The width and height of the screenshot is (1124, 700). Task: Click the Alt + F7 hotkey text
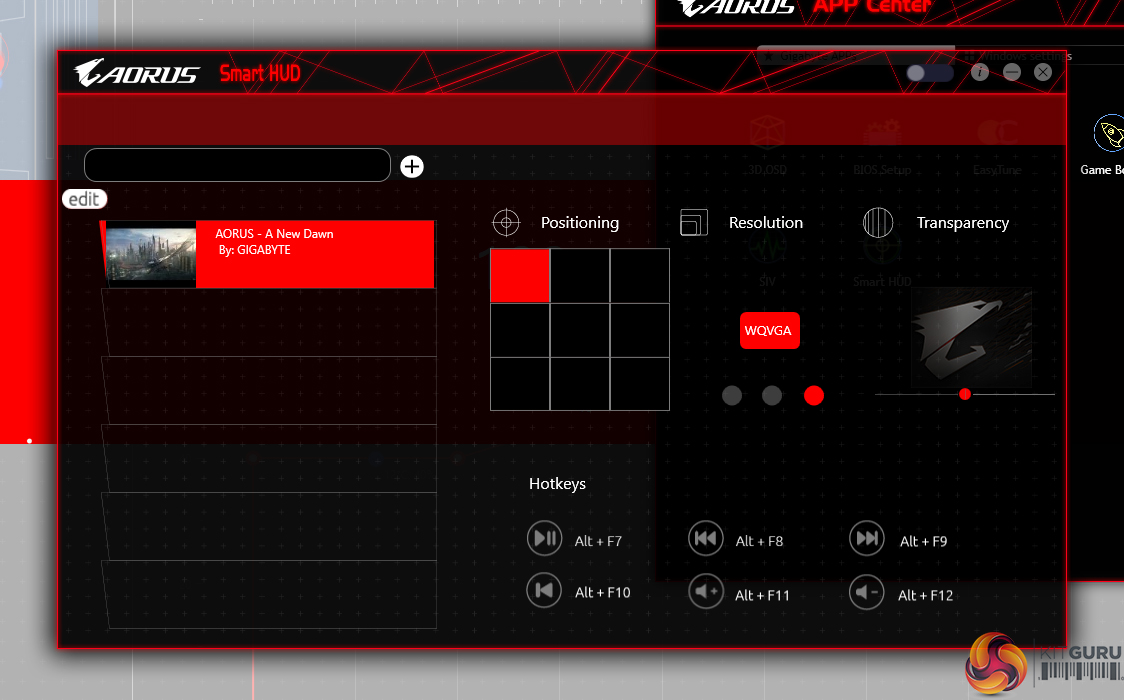pos(598,541)
